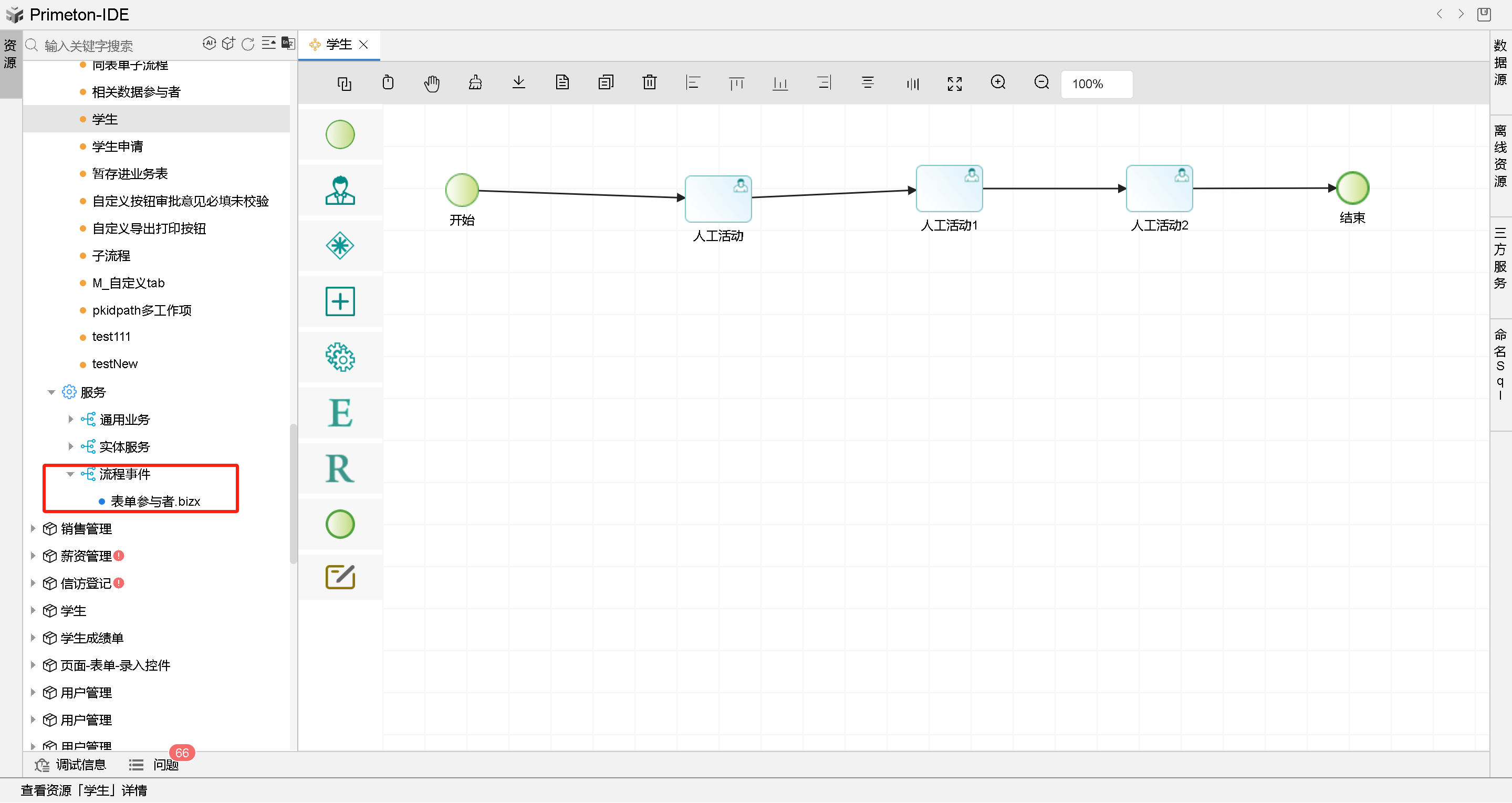Viewport: 1512px width, 803px height.
Task: Click the refresh icon in resource panel
Action: [248, 45]
